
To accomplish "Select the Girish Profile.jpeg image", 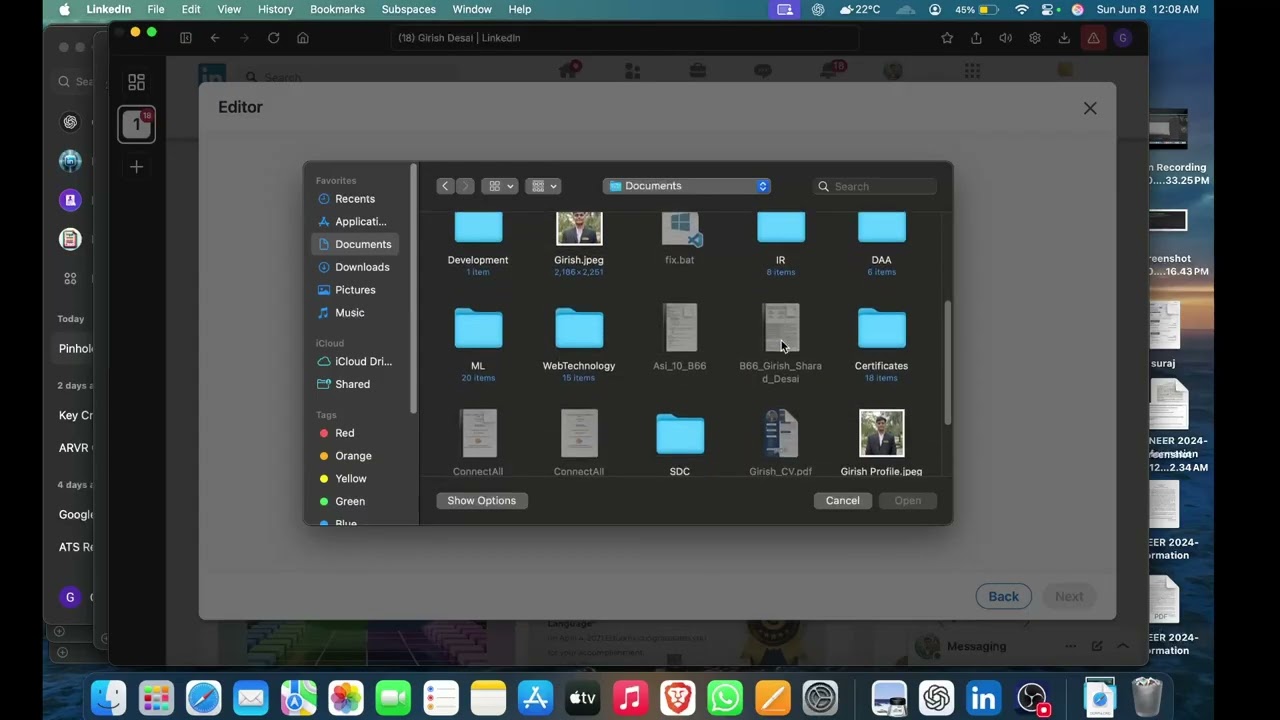I will (881, 443).
